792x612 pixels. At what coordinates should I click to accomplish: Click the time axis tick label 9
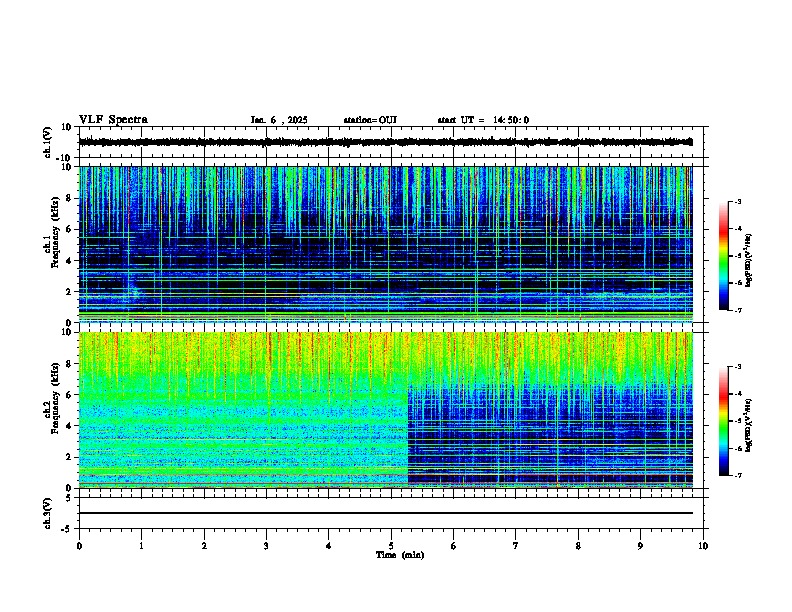pos(640,546)
